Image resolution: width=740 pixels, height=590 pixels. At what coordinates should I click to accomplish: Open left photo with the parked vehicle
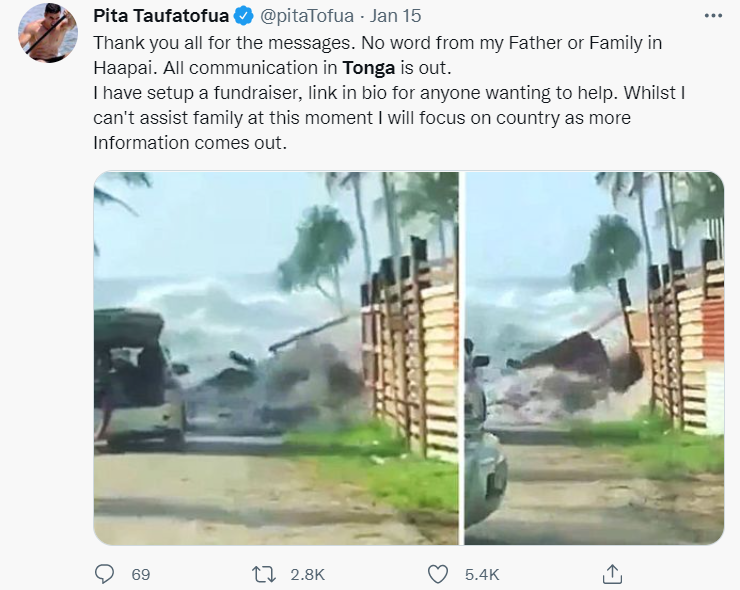[276, 358]
